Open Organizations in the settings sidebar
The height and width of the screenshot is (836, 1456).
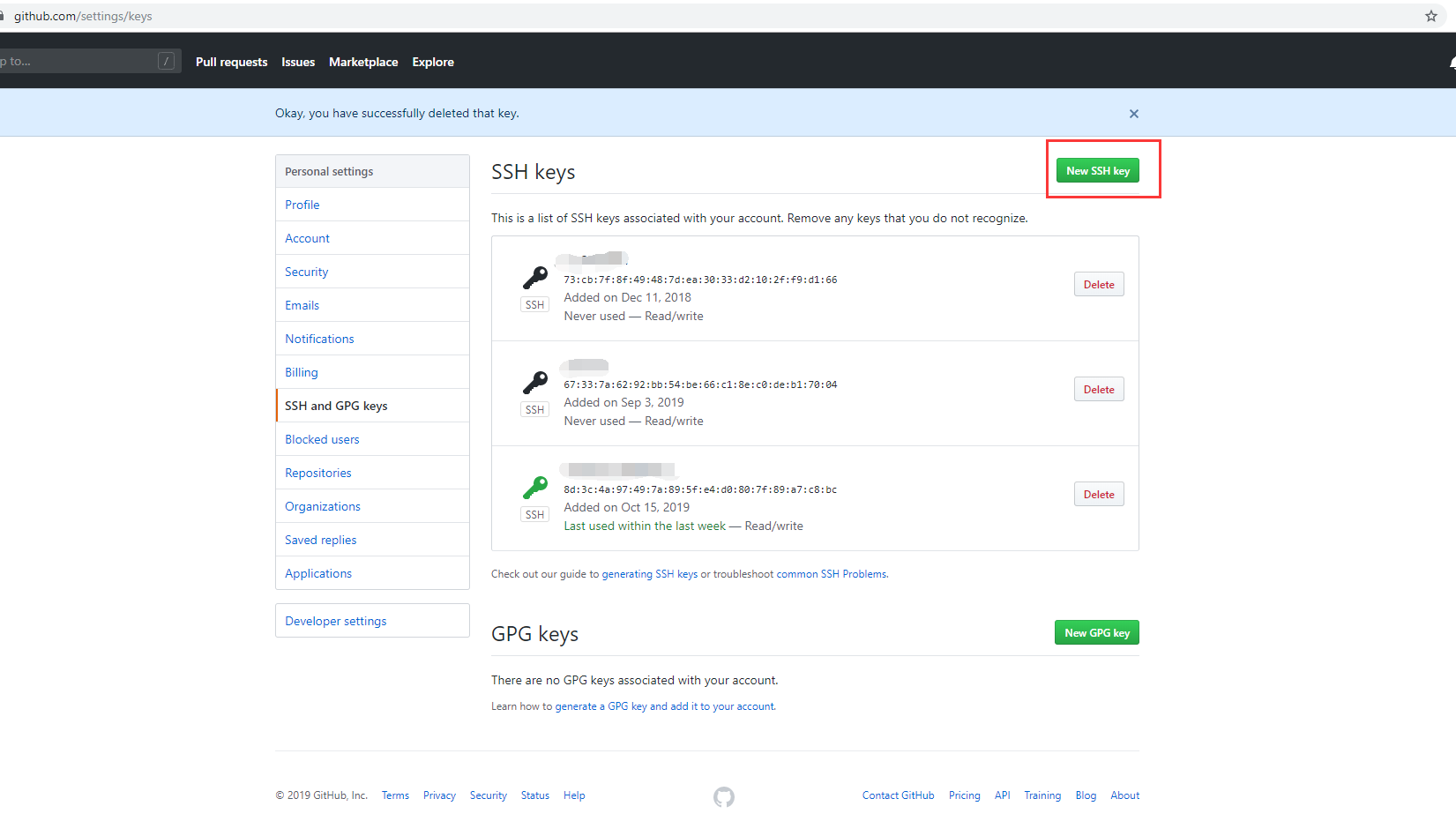[372, 506]
